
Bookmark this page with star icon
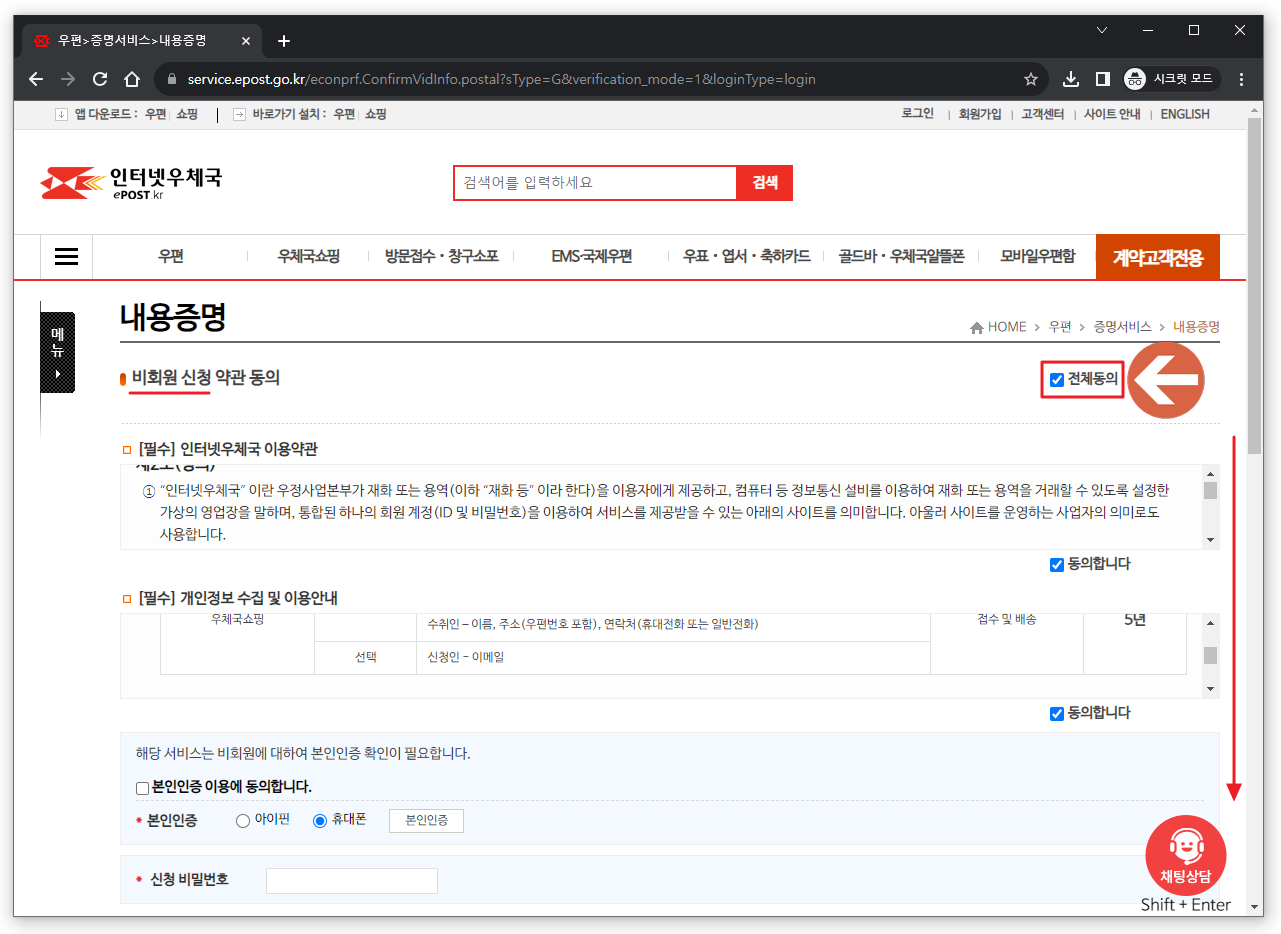[1031, 79]
